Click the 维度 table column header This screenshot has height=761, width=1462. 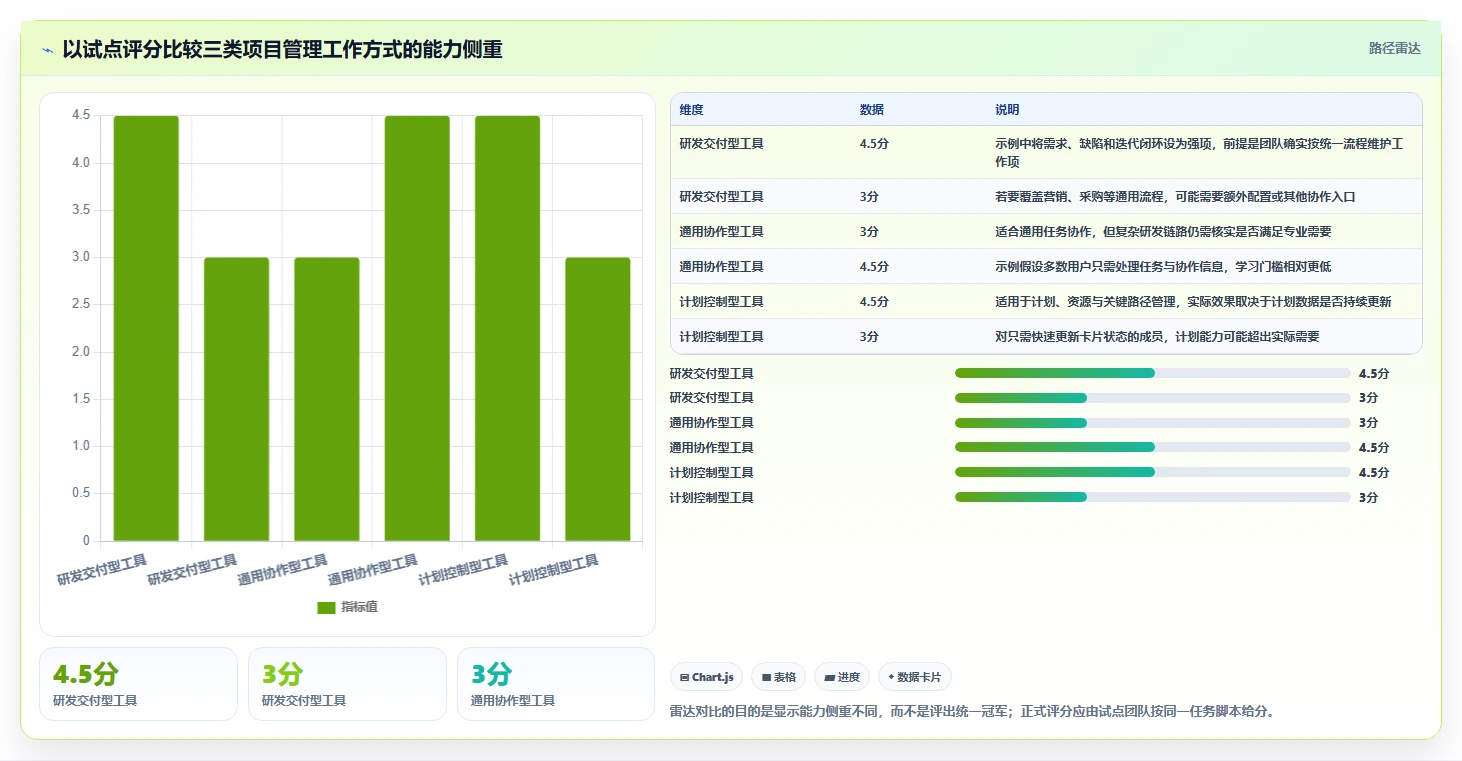(x=691, y=110)
